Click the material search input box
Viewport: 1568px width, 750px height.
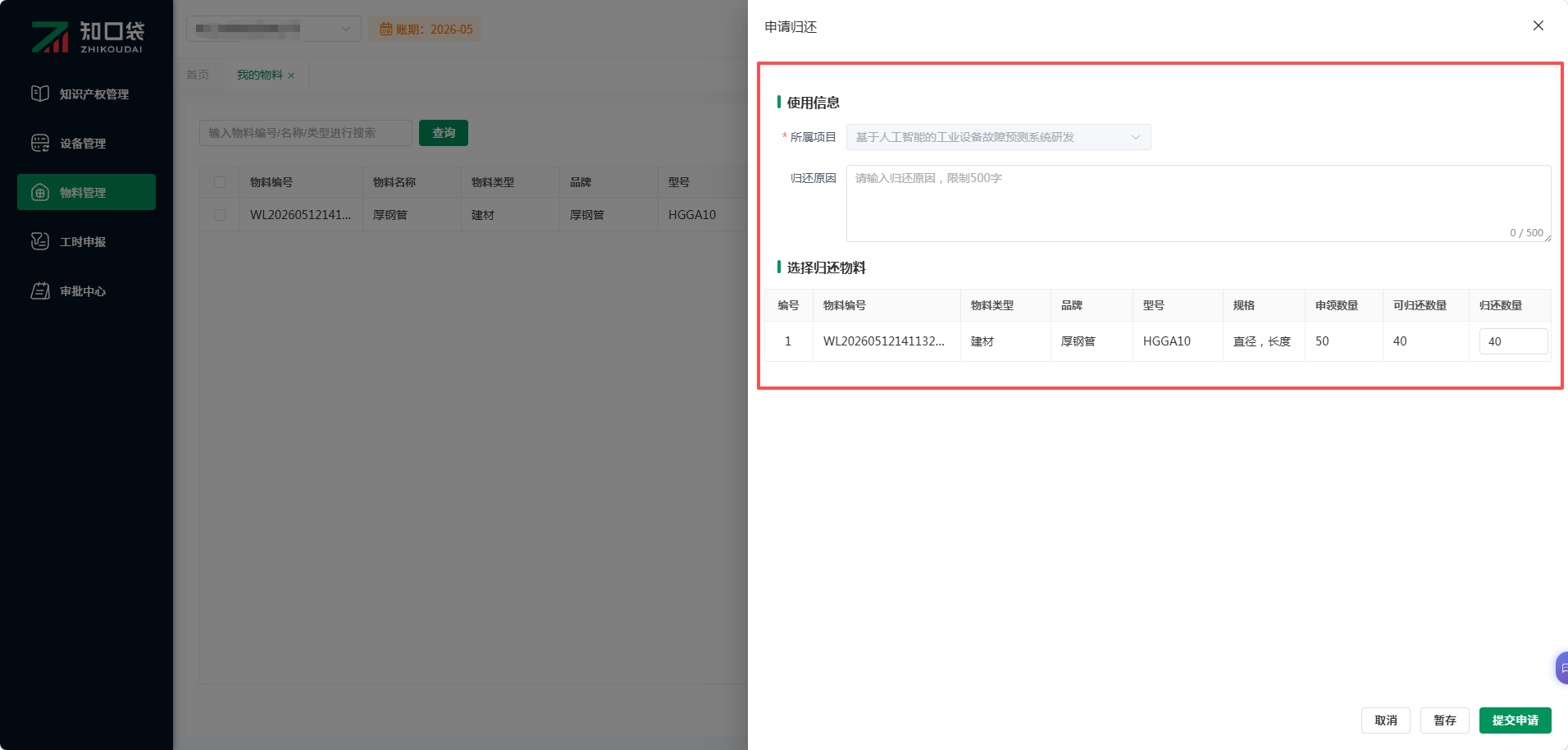click(306, 133)
